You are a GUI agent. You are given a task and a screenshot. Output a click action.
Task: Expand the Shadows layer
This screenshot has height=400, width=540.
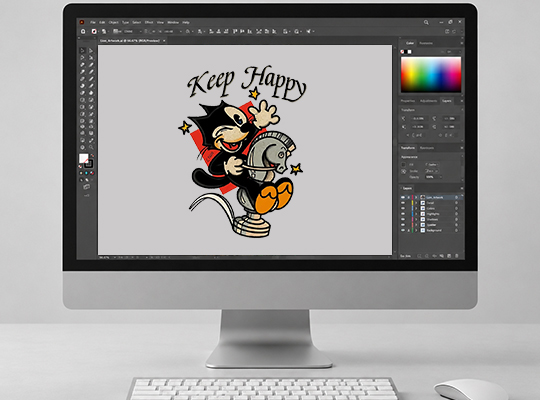416,219
